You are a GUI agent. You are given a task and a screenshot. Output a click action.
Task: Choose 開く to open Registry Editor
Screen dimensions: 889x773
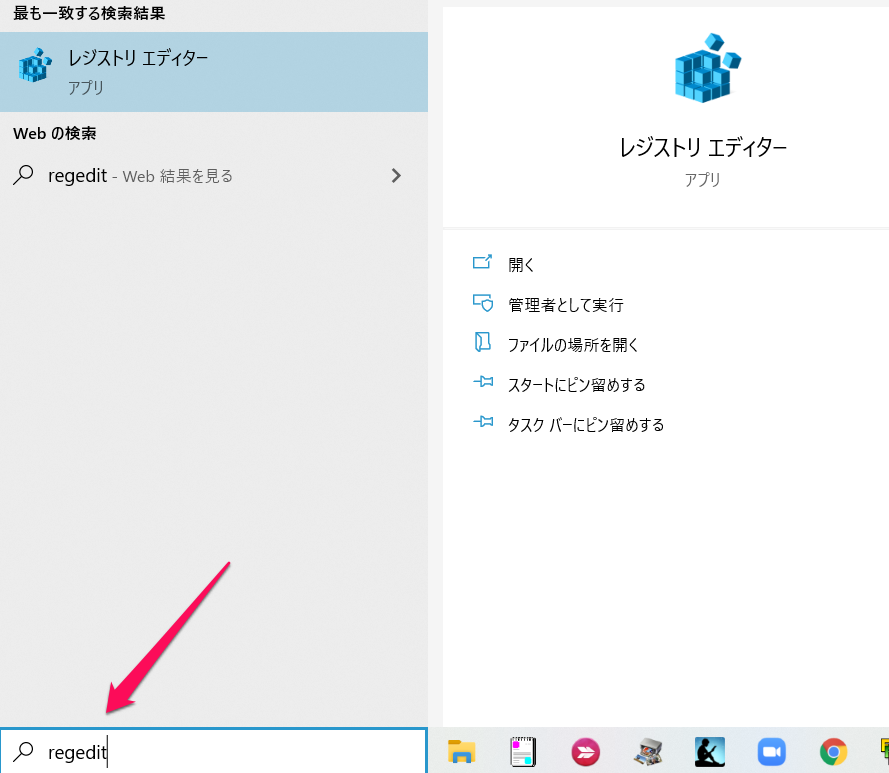tap(521, 264)
